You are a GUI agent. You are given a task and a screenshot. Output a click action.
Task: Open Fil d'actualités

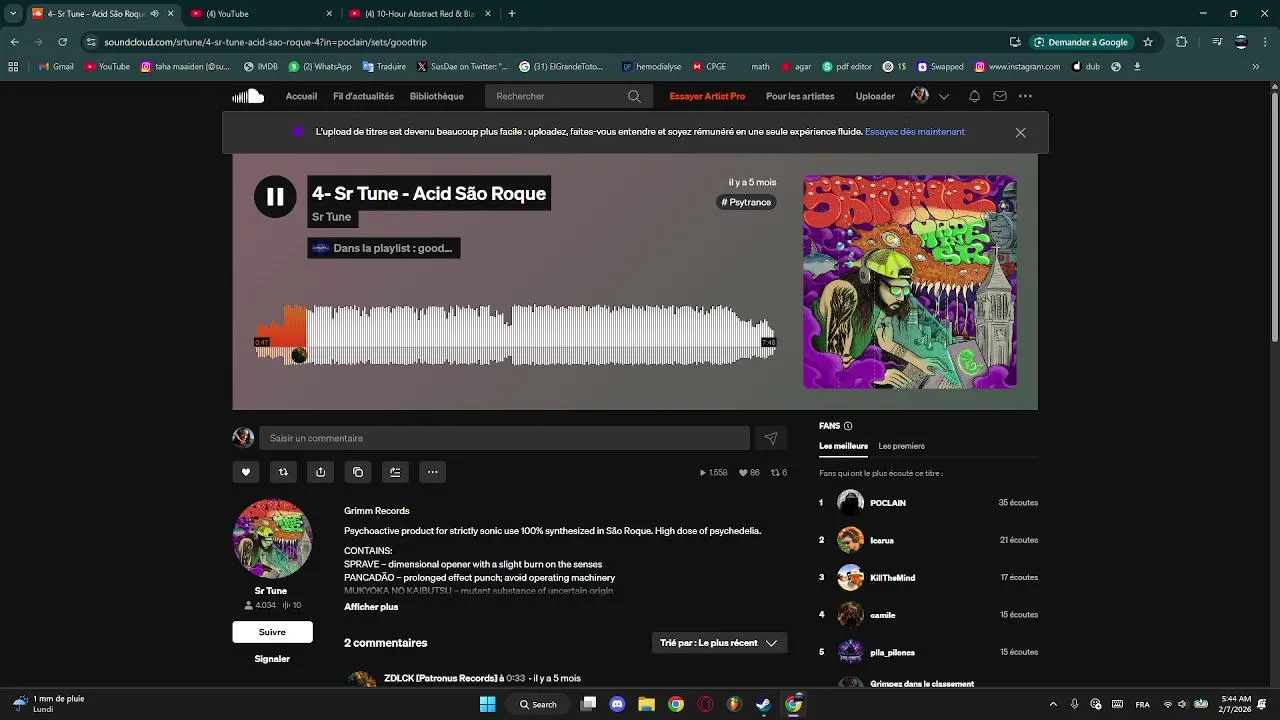pyautogui.click(x=363, y=96)
